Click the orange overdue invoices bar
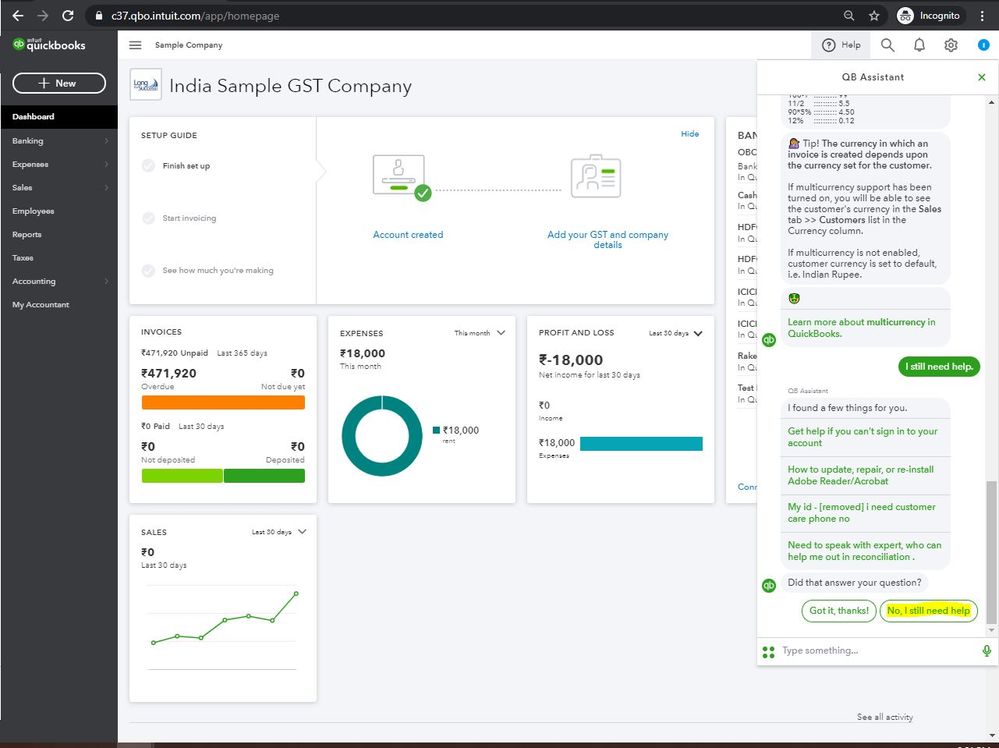Screen dimensions: 999x748 click(x=223, y=402)
